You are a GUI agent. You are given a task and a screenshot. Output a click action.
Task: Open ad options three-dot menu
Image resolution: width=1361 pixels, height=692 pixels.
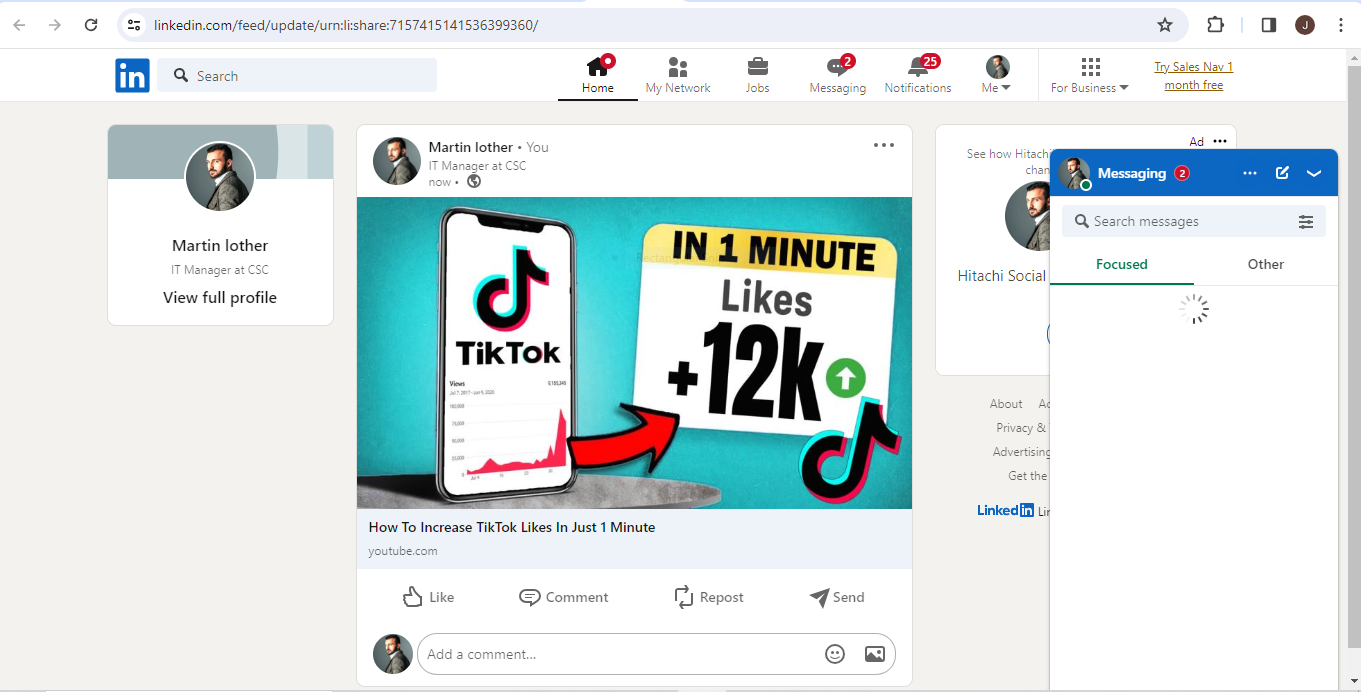click(1220, 141)
